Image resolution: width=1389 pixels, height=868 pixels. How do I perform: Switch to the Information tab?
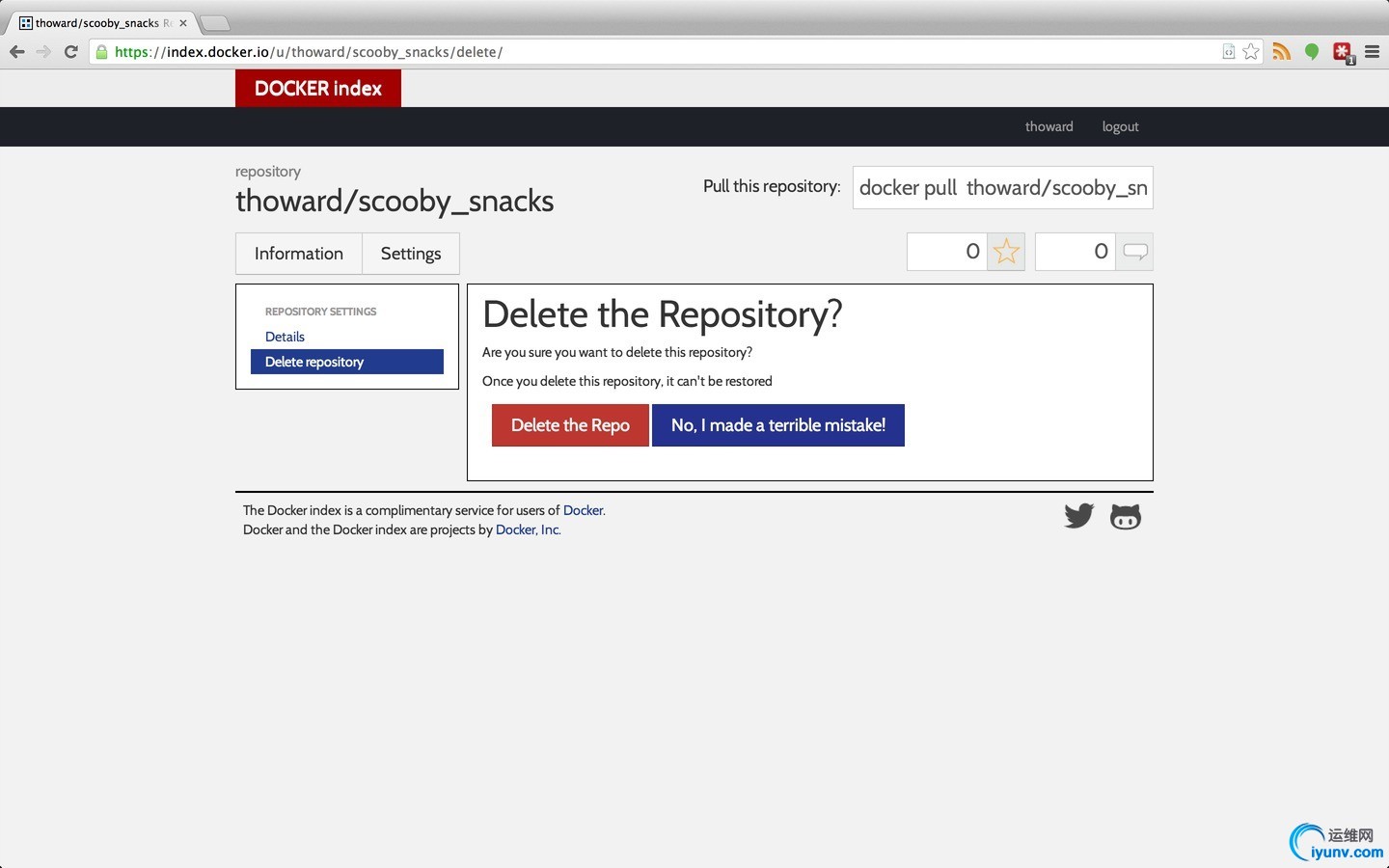[299, 254]
